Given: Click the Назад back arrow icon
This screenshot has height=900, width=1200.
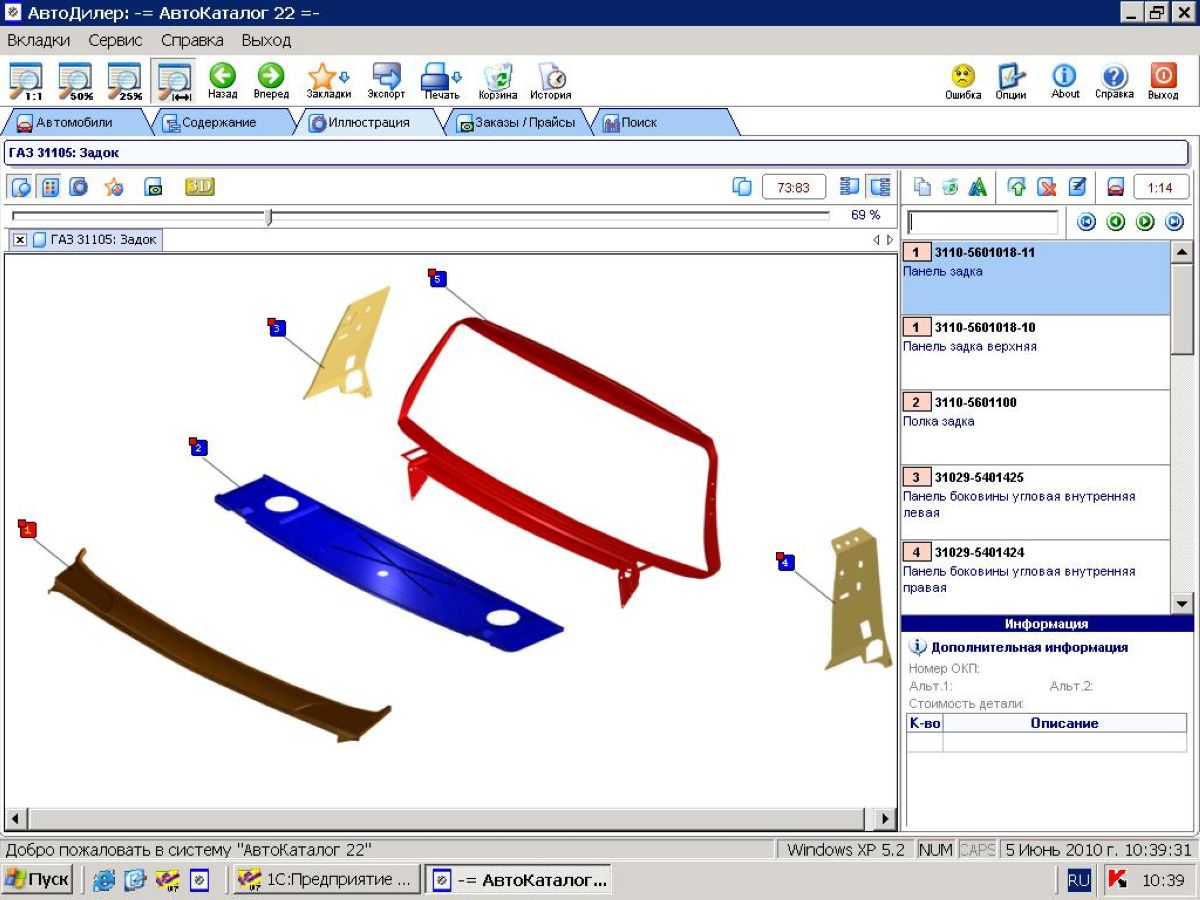Looking at the screenshot, I should 222,77.
